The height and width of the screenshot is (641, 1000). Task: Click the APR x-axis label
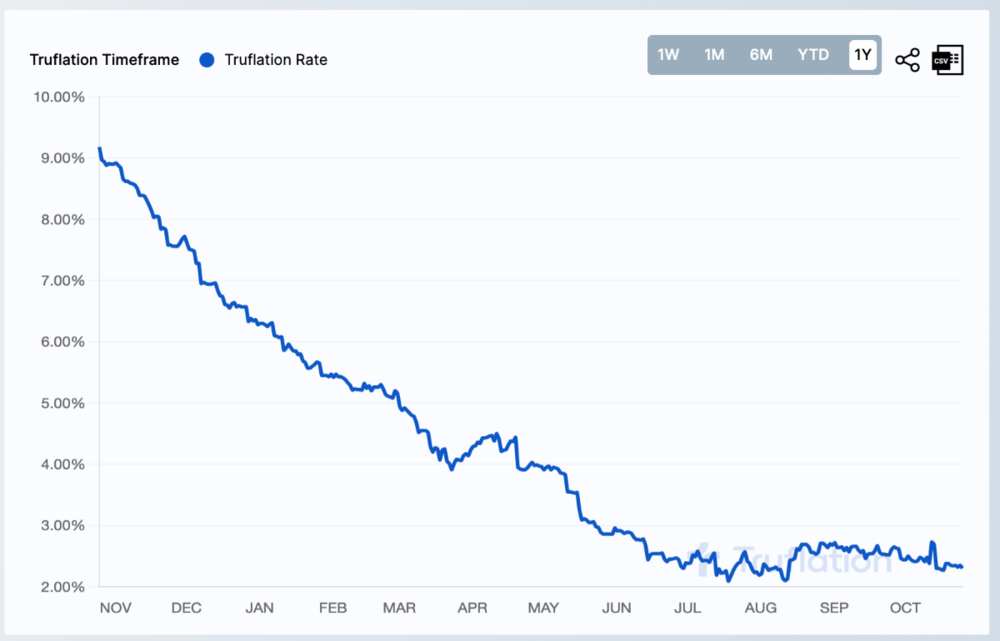pyautogui.click(x=473, y=608)
